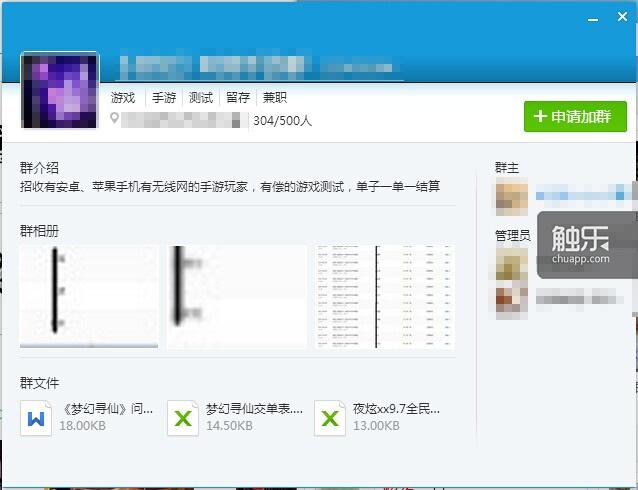Click the blurred group owner name link
638x490 pixels.
[580, 194]
